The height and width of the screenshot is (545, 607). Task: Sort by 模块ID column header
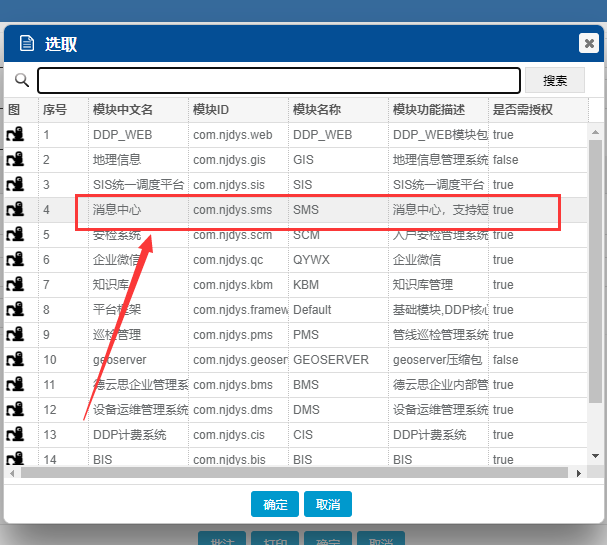pyautogui.click(x=237, y=109)
